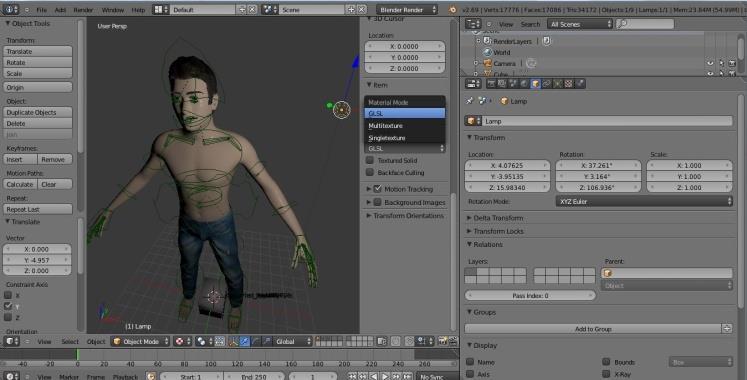This screenshot has width=747, height=380.
Task: Click the World globe icon in outliner
Action: click(x=487, y=52)
